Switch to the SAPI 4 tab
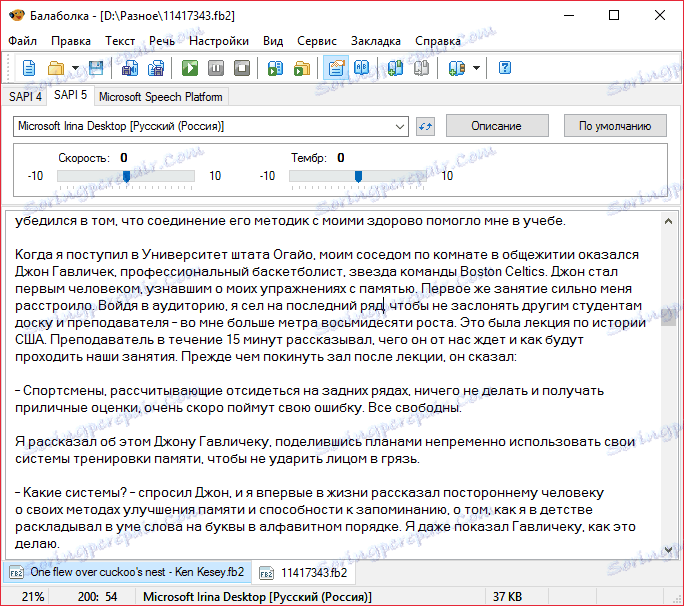Screen dimensions: 684x606 coord(25,96)
